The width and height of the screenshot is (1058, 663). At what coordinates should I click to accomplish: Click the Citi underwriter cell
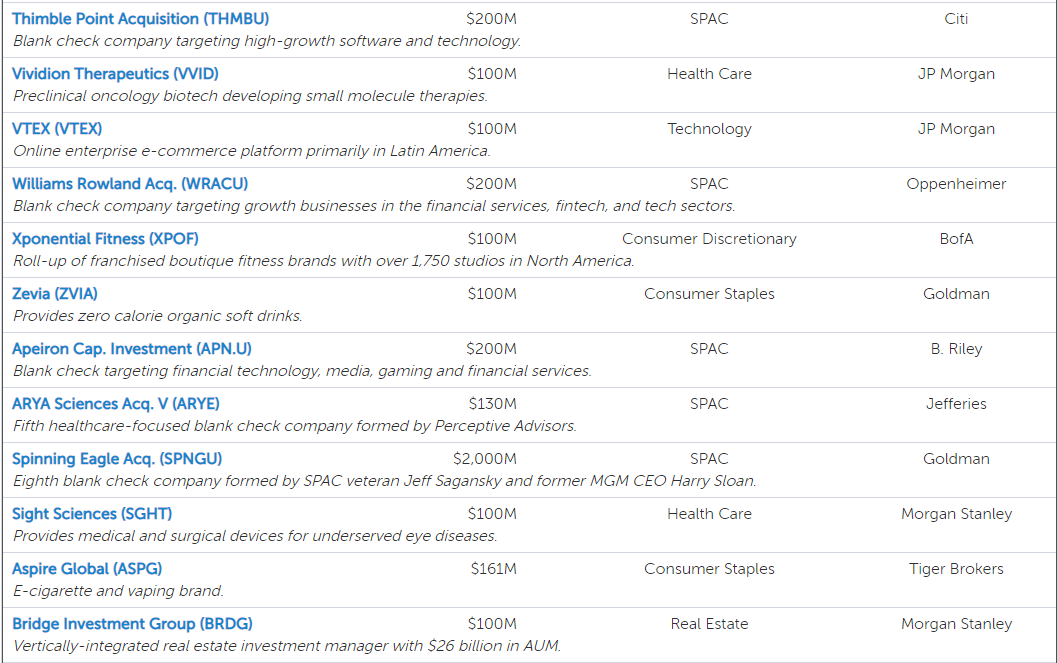click(x=956, y=19)
